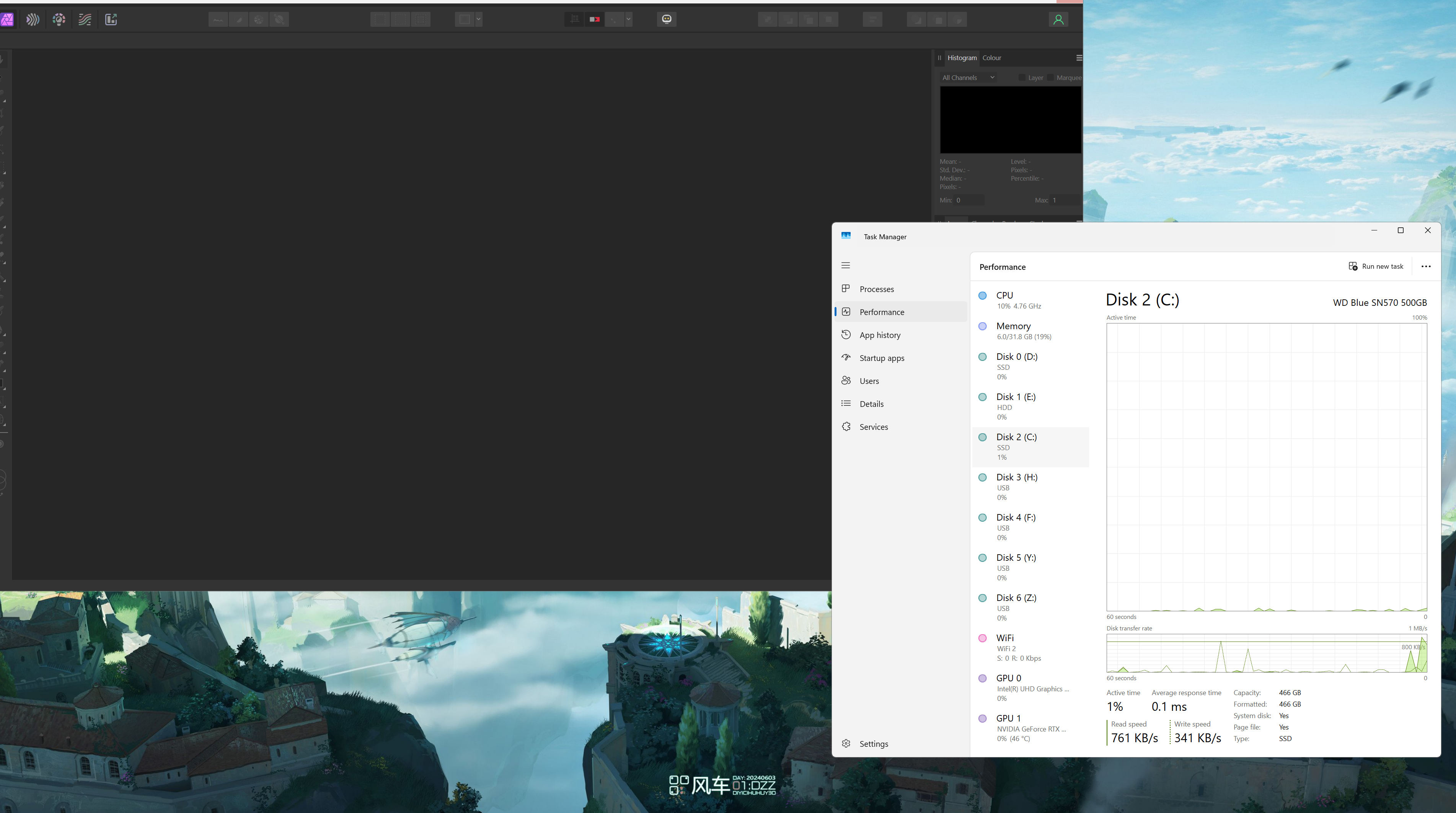Image resolution: width=1456 pixels, height=813 pixels.
Task: Open Task Manager Settings
Action: tap(901, 744)
